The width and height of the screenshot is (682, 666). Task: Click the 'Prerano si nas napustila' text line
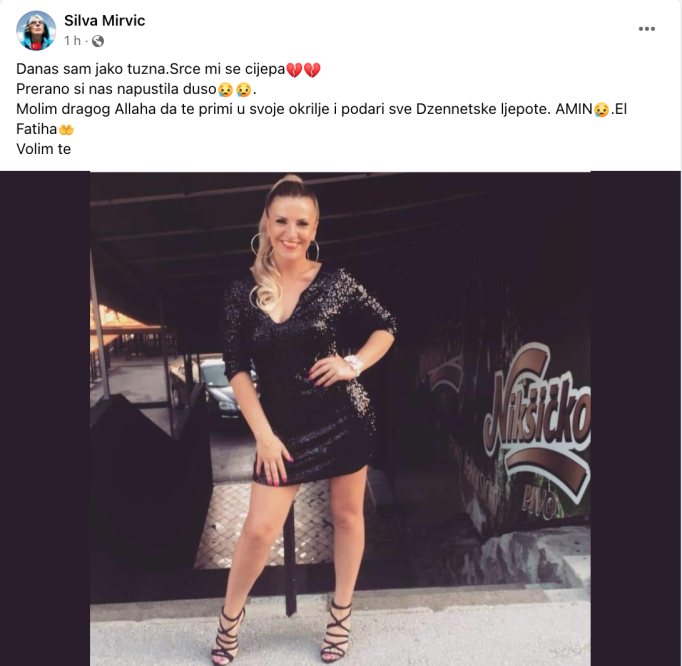click(x=136, y=90)
